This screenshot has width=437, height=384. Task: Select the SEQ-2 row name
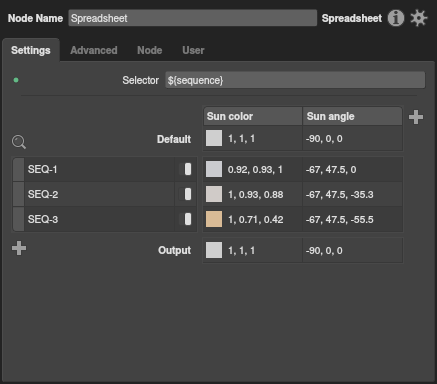43,194
